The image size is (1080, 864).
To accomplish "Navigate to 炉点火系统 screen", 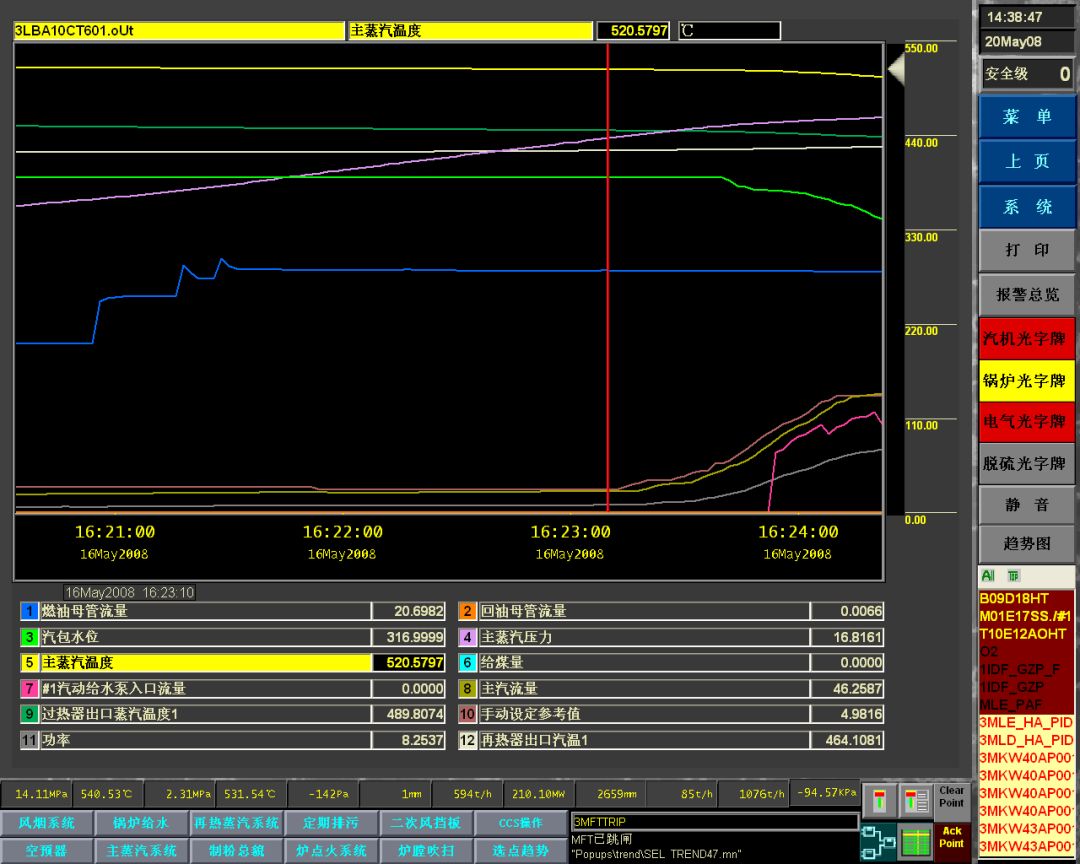I will tap(331, 851).
